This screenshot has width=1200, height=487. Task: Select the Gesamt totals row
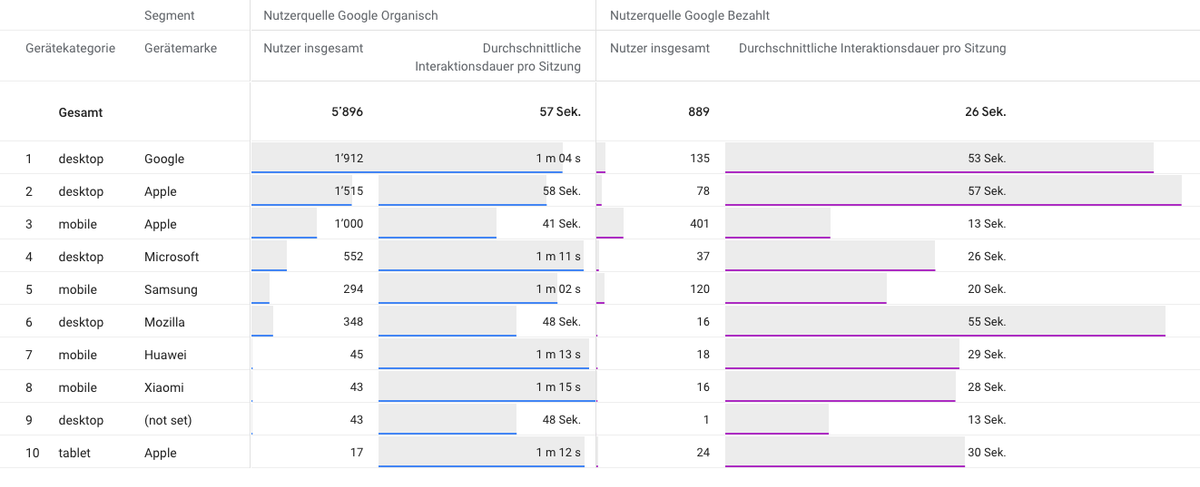point(600,112)
